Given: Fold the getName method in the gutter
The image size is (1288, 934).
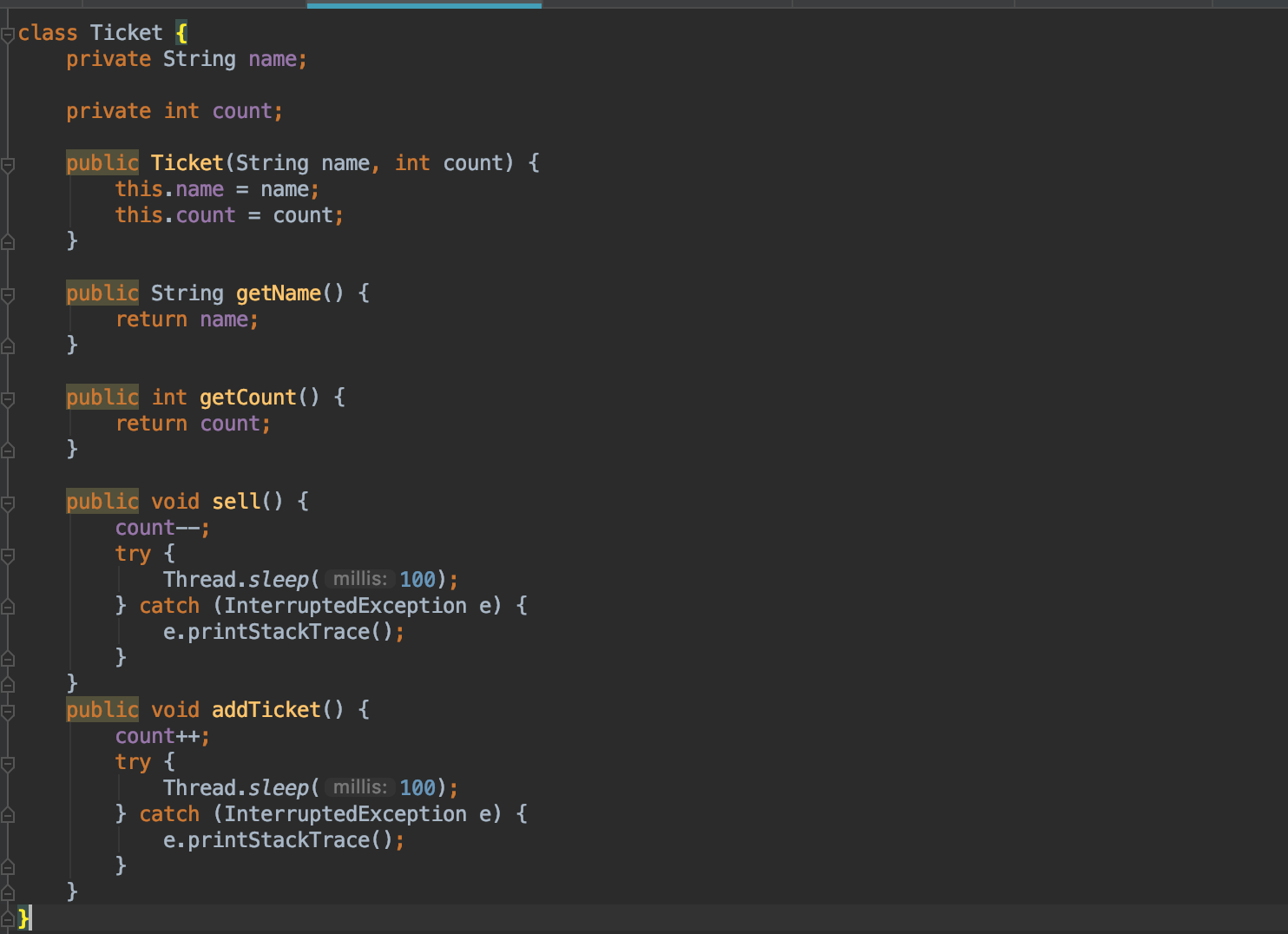Looking at the screenshot, I should click(8, 295).
